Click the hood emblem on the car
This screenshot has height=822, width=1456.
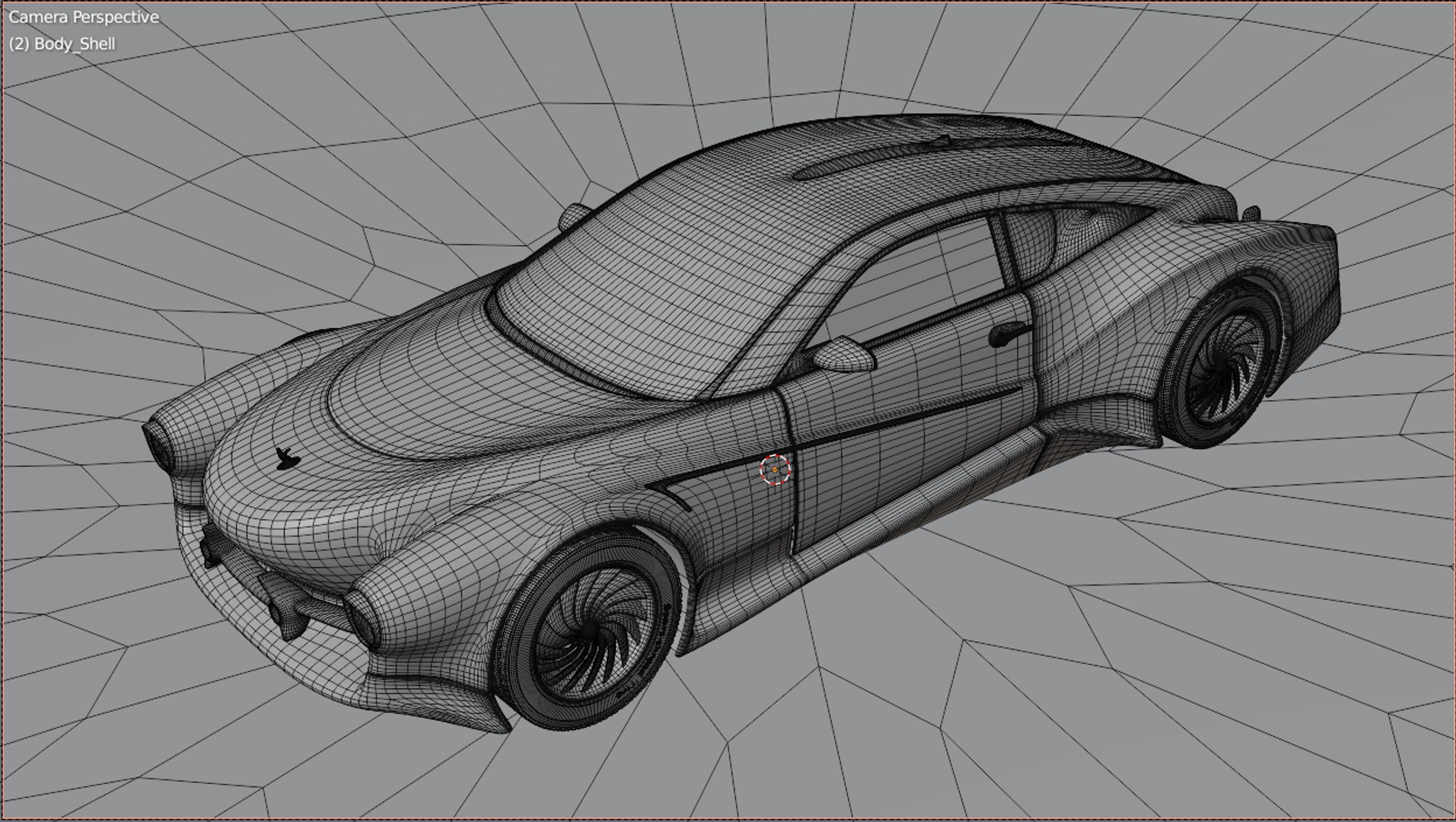pyautogui.click(x=287, y=457)
